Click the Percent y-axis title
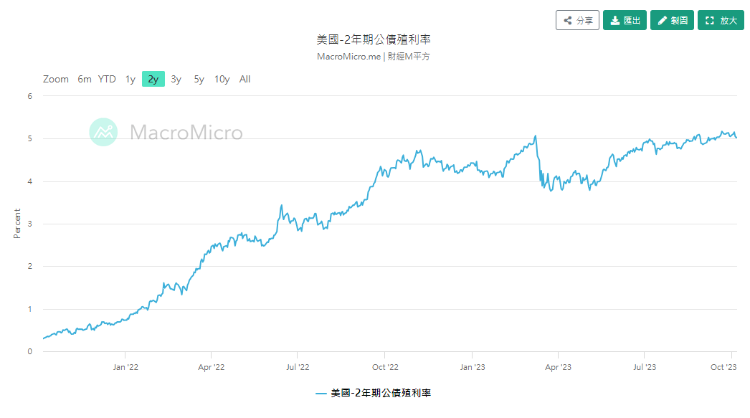The height and width of the screenshot is (418, 750). [17, 223]
